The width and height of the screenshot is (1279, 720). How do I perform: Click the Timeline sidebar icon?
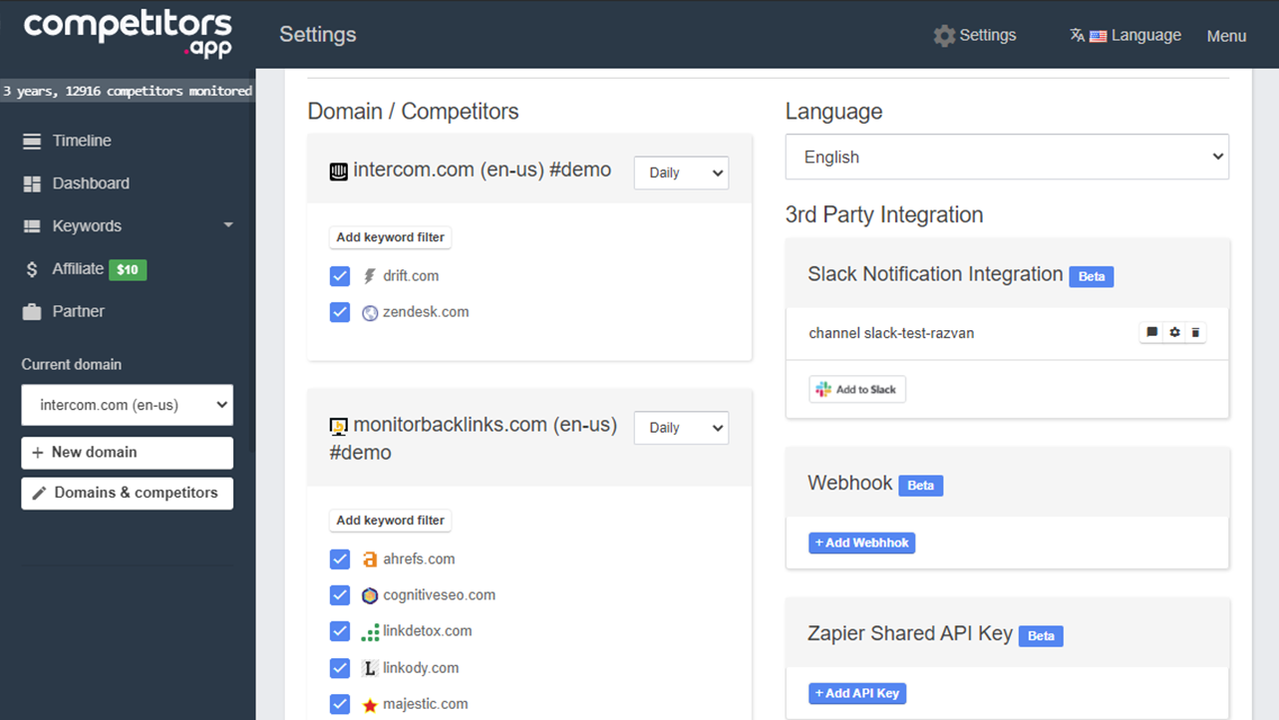click(x=33, y=141)
